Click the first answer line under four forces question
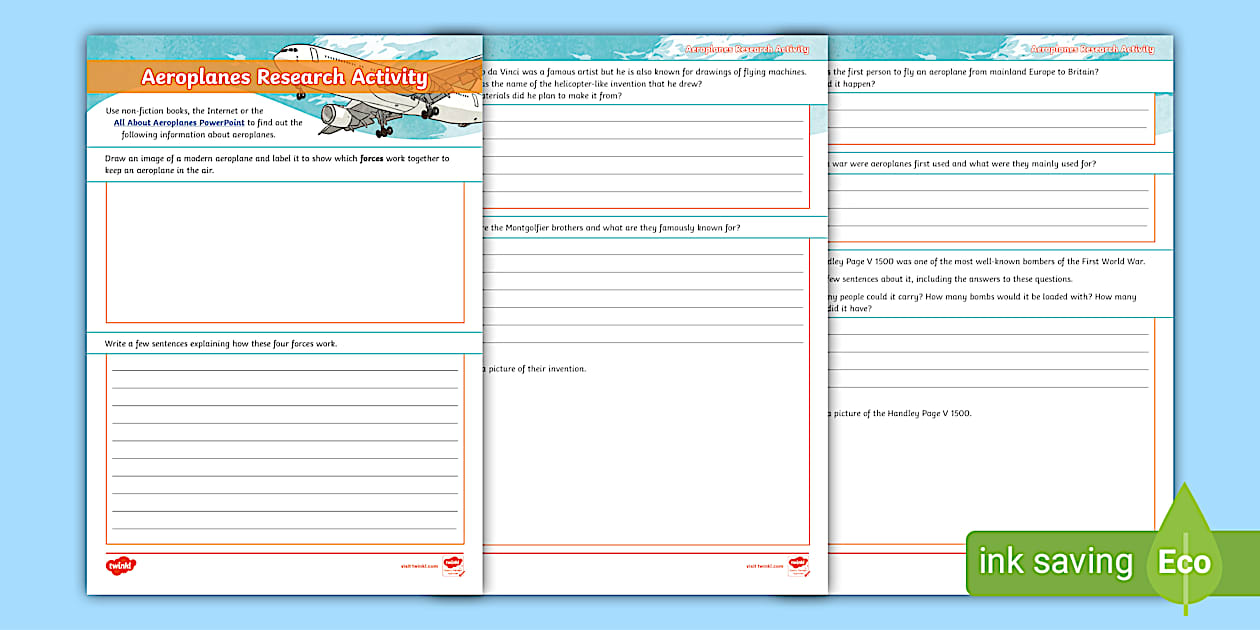The image size is (1260, 630). click(x=285, y=369)
